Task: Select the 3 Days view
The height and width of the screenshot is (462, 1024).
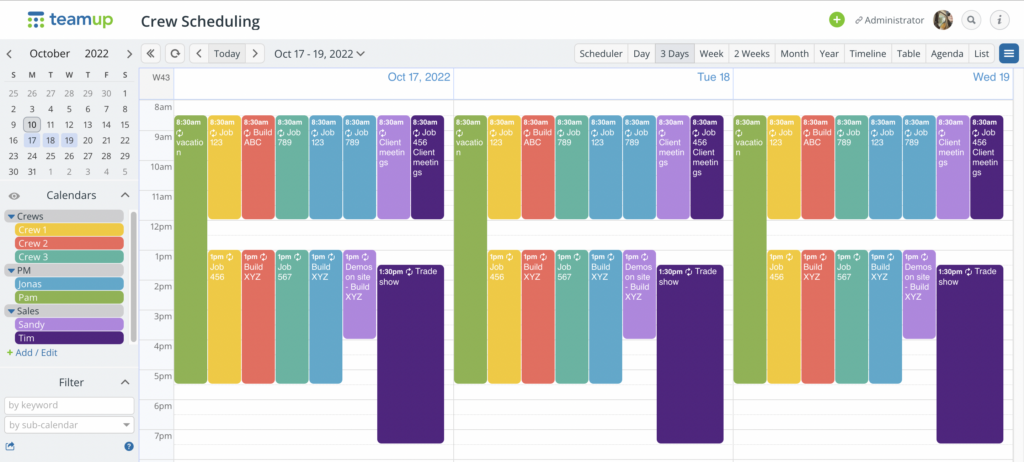Action: click(x=675, y=54)
